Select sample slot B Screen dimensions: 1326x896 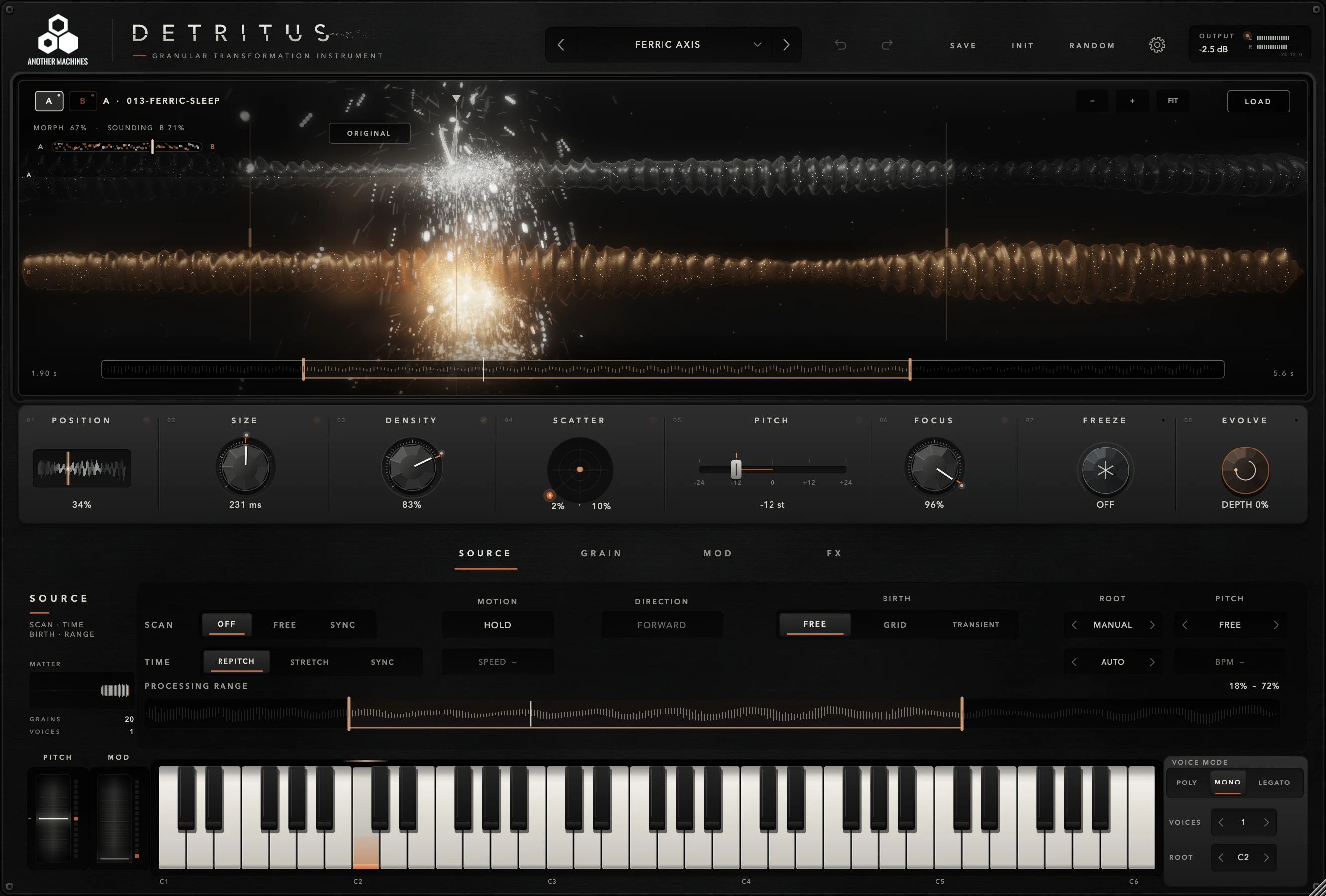(x=82, y=101)
